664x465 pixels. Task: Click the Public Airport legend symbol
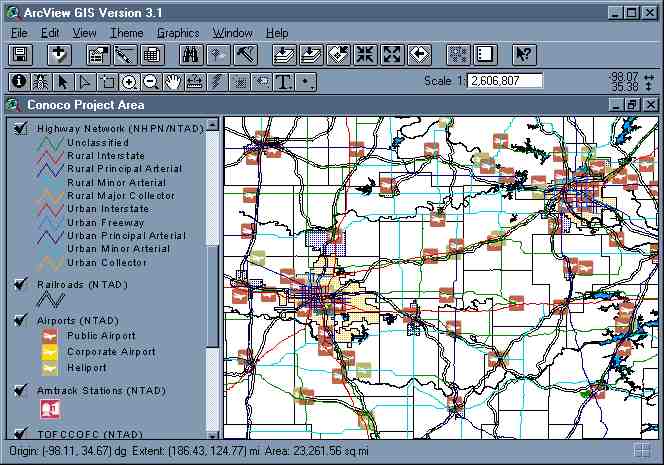[x=50, y=336]
